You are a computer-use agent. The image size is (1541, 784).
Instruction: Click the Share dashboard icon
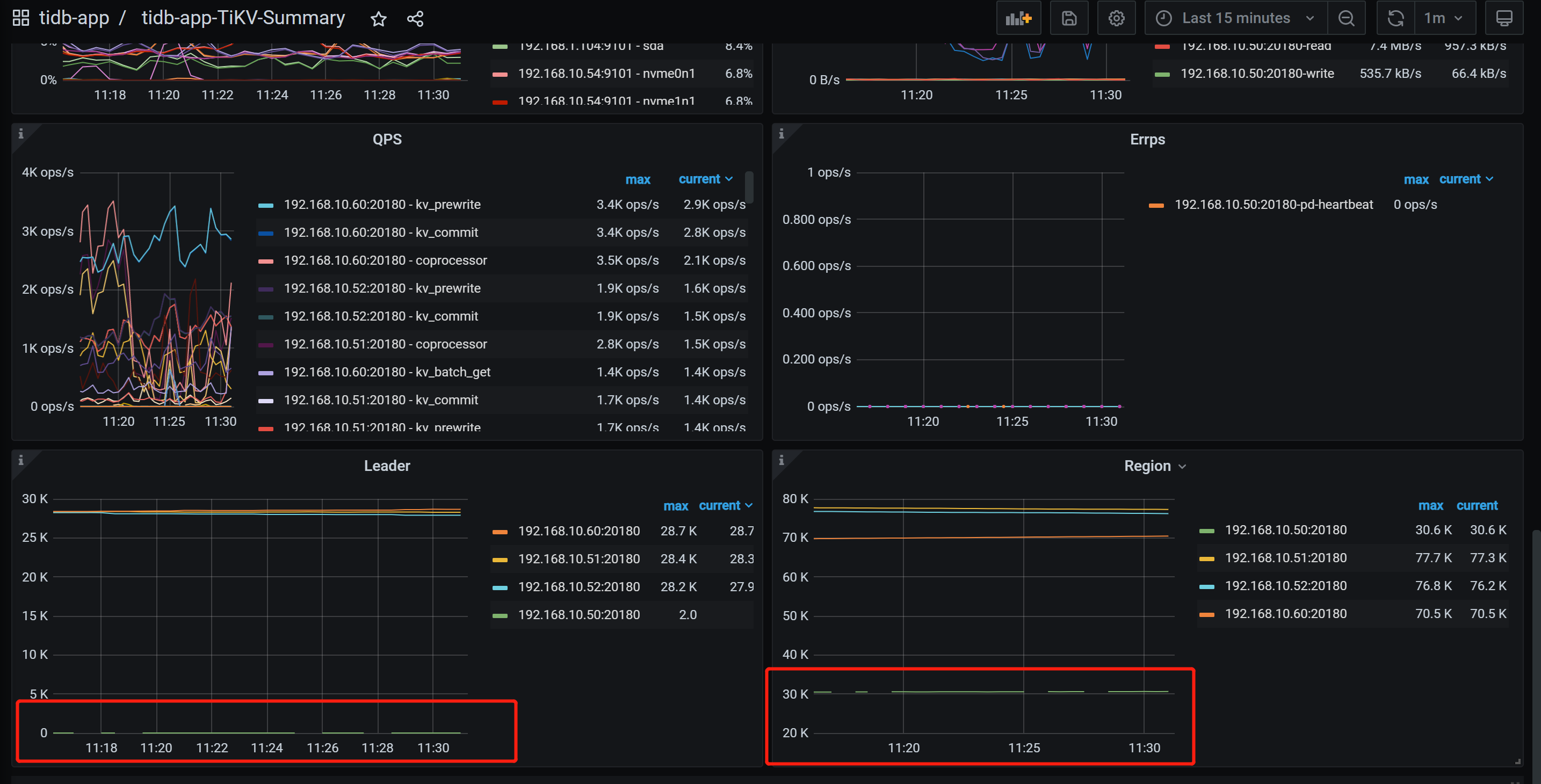(415, 19)
